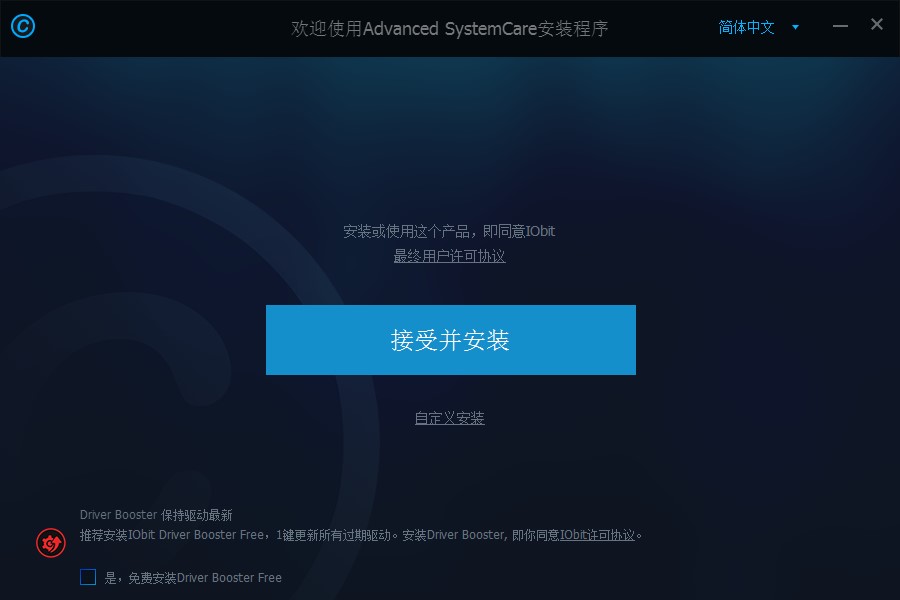Open the IObit许可协议 link
The width and height of the screenshot is (900, 600).
598,535
